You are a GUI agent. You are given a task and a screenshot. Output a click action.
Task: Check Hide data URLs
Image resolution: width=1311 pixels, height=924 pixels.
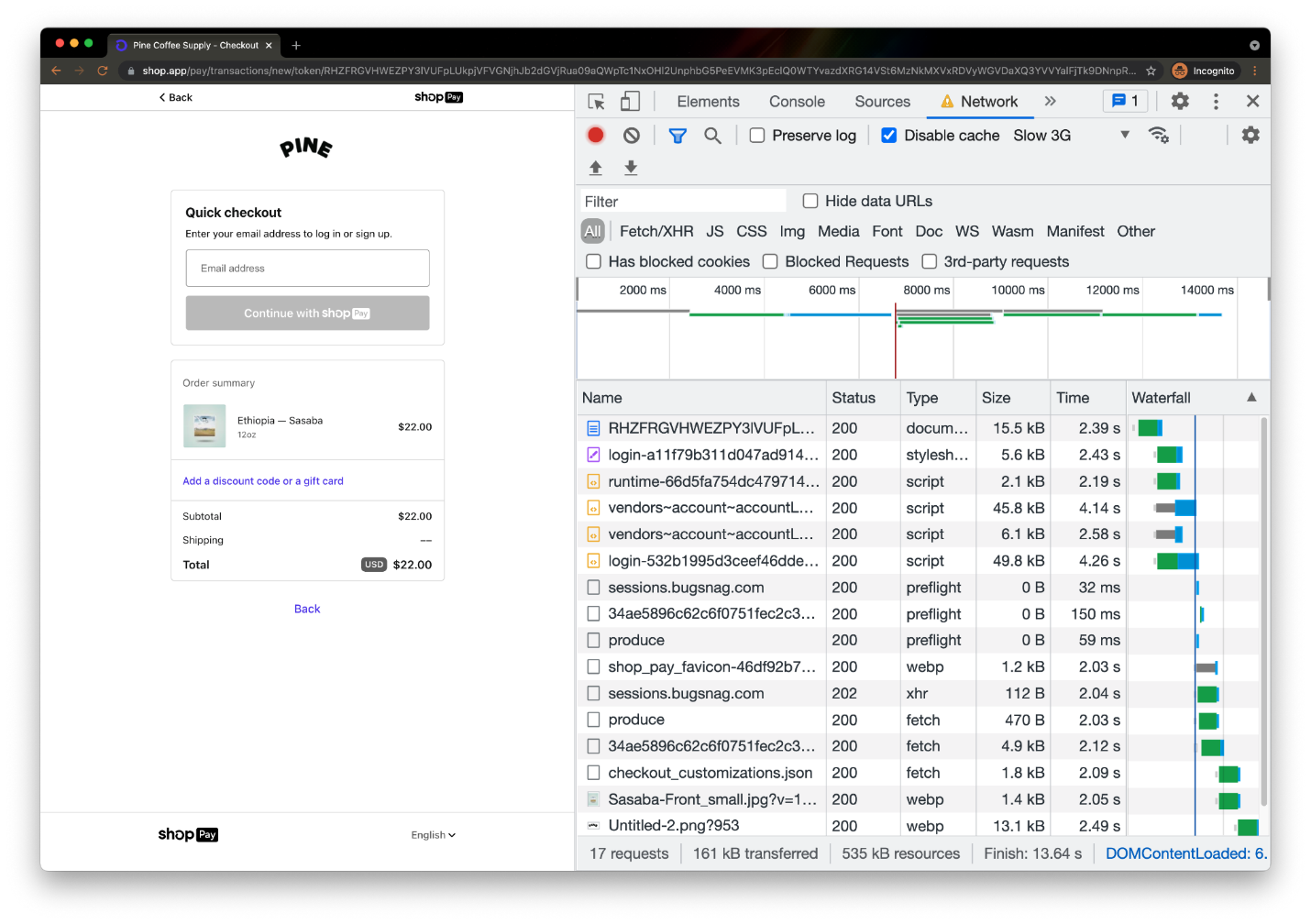click(810, 201)
